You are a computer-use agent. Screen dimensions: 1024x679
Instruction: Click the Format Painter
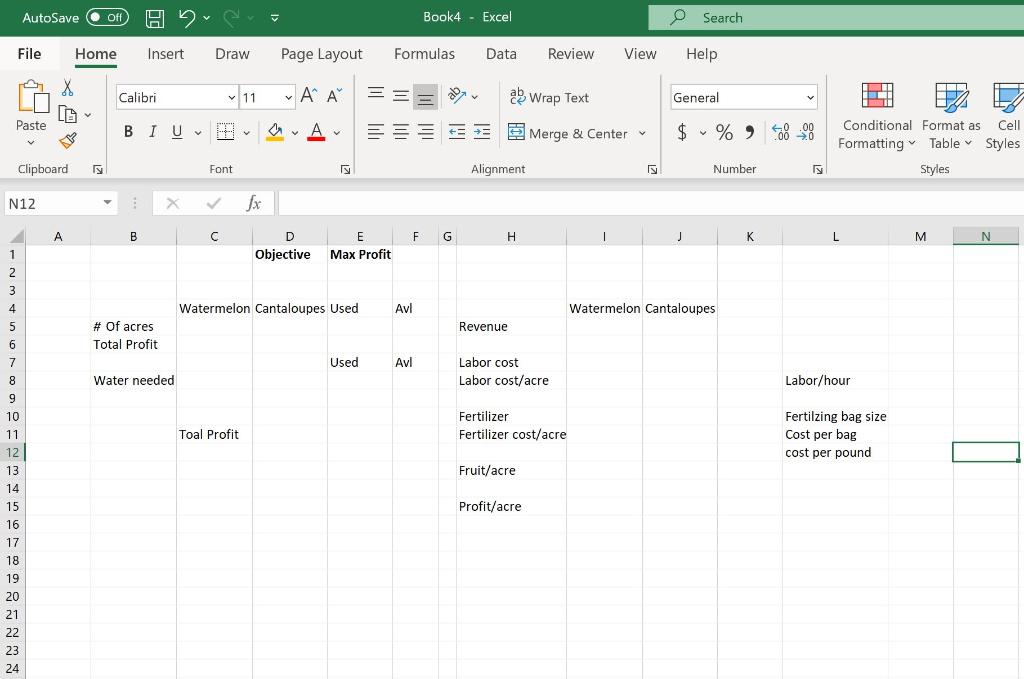click(68, 141)
